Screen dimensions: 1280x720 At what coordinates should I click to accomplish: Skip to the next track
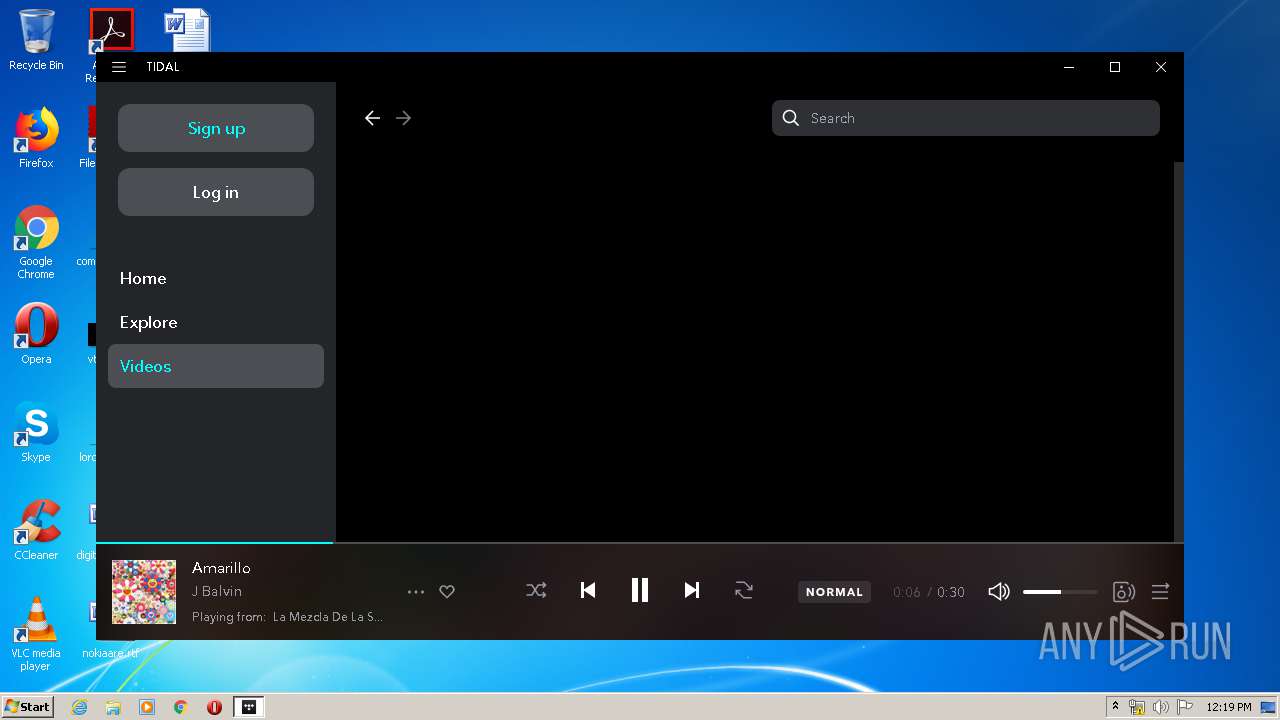(692, 591)
